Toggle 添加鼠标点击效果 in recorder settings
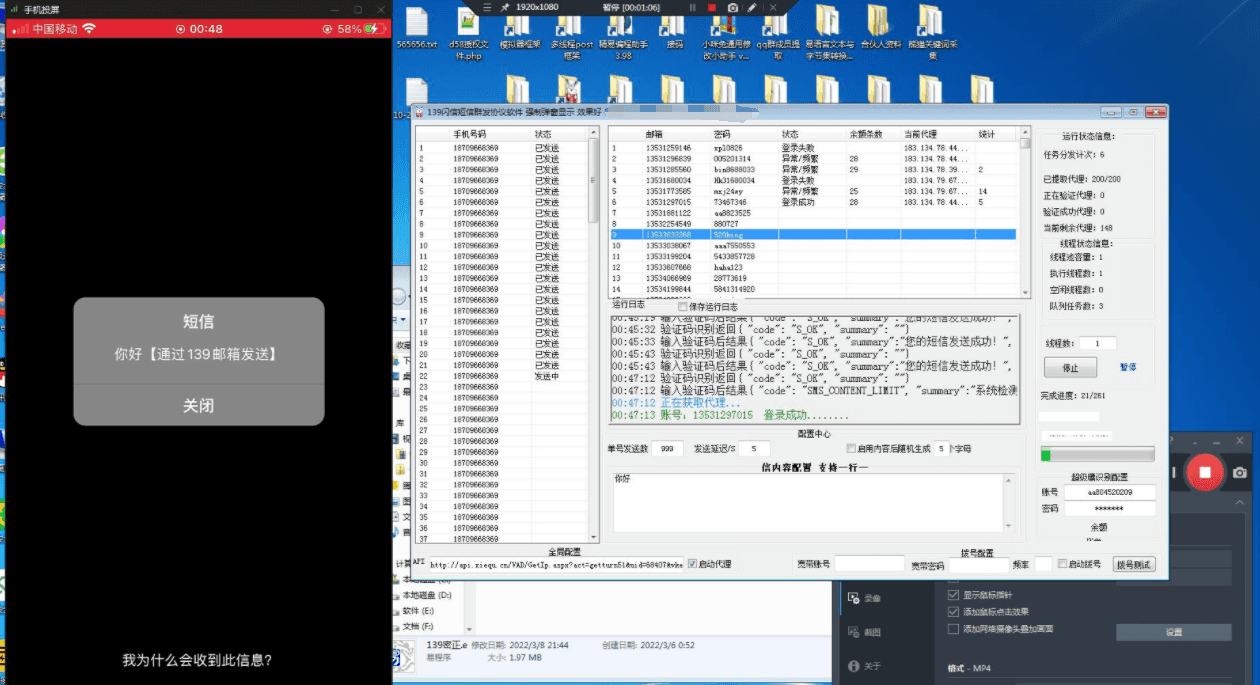The width and height of the screenshot is (1260, 685). click(x=953, y=612)
